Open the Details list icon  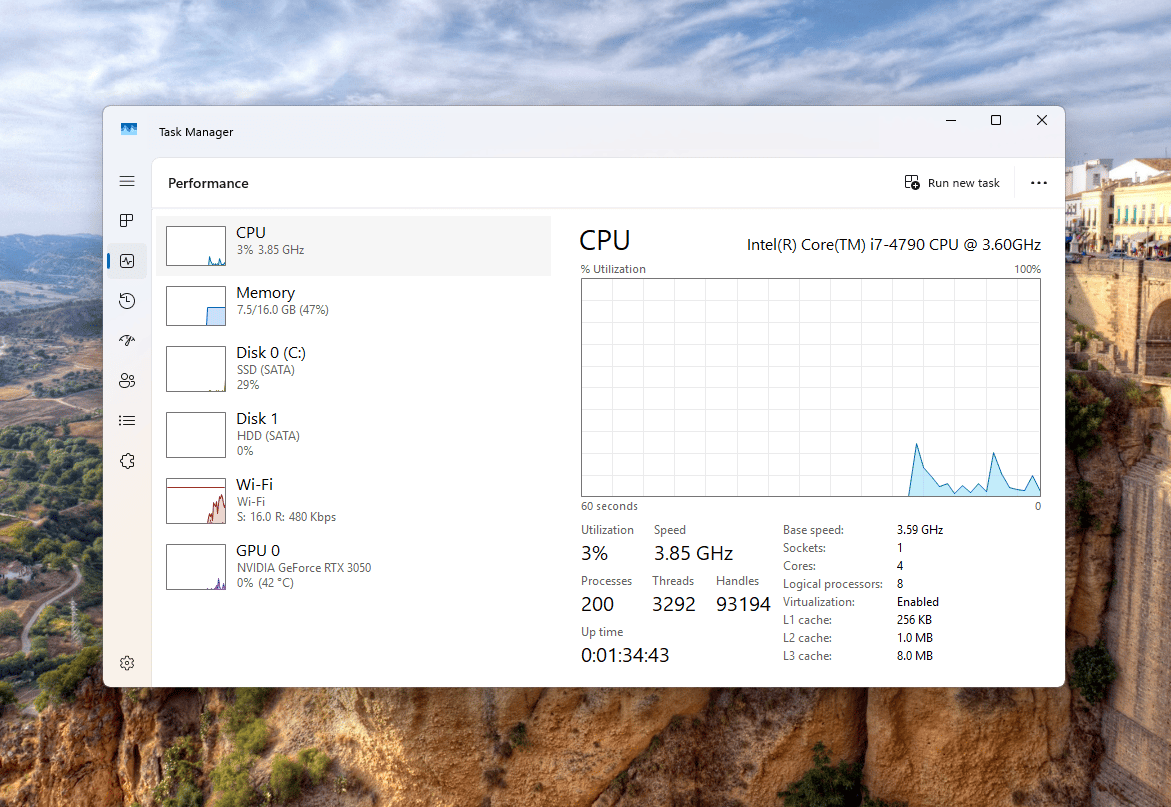[x=127, y=421]
